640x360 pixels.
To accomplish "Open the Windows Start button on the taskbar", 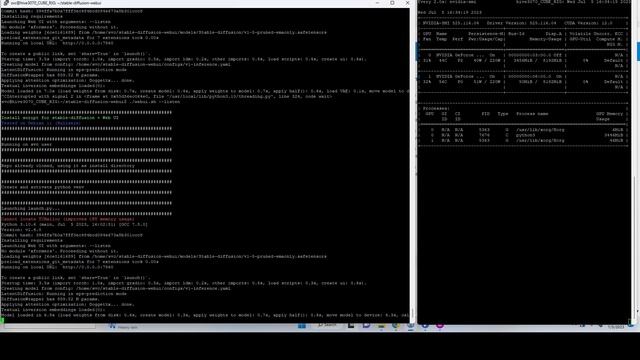I will [x=302, y=326].
